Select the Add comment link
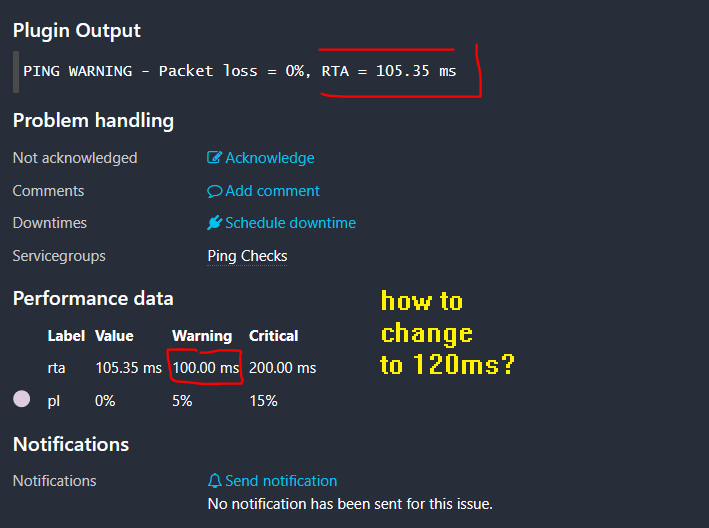The width and height of the screenshot is (709, 528). tap(273, 191)
